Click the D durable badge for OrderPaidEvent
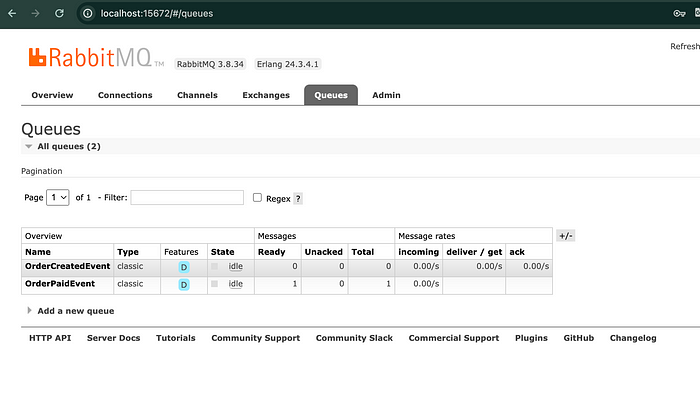Image resolution: width=700 pixels, height=398 pixels. tap(183, 285)
